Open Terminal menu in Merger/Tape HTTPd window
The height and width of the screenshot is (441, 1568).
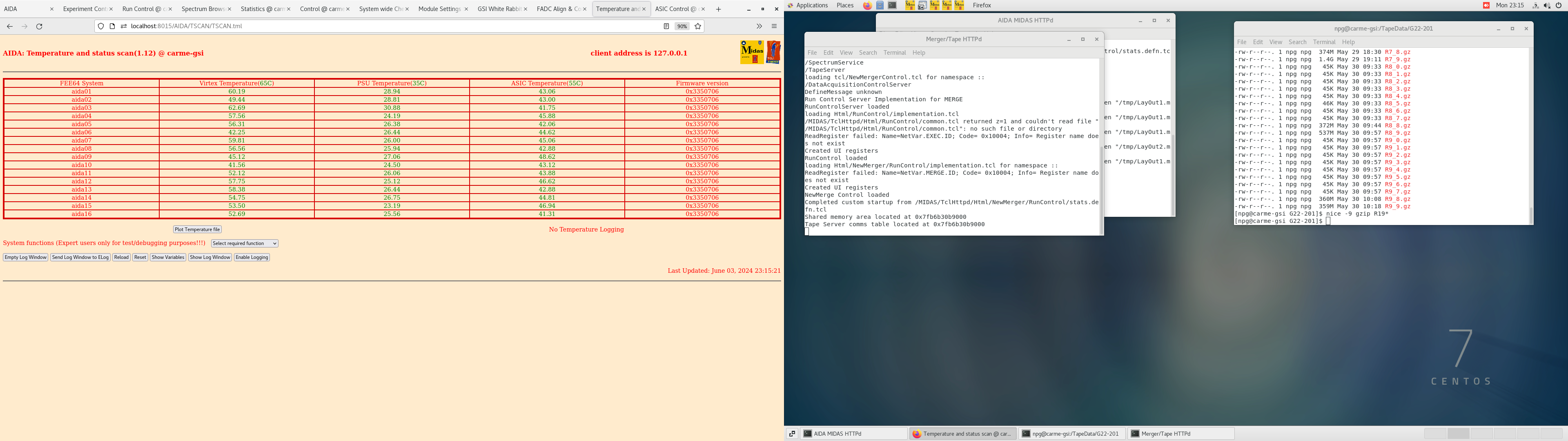coord(894,53)
